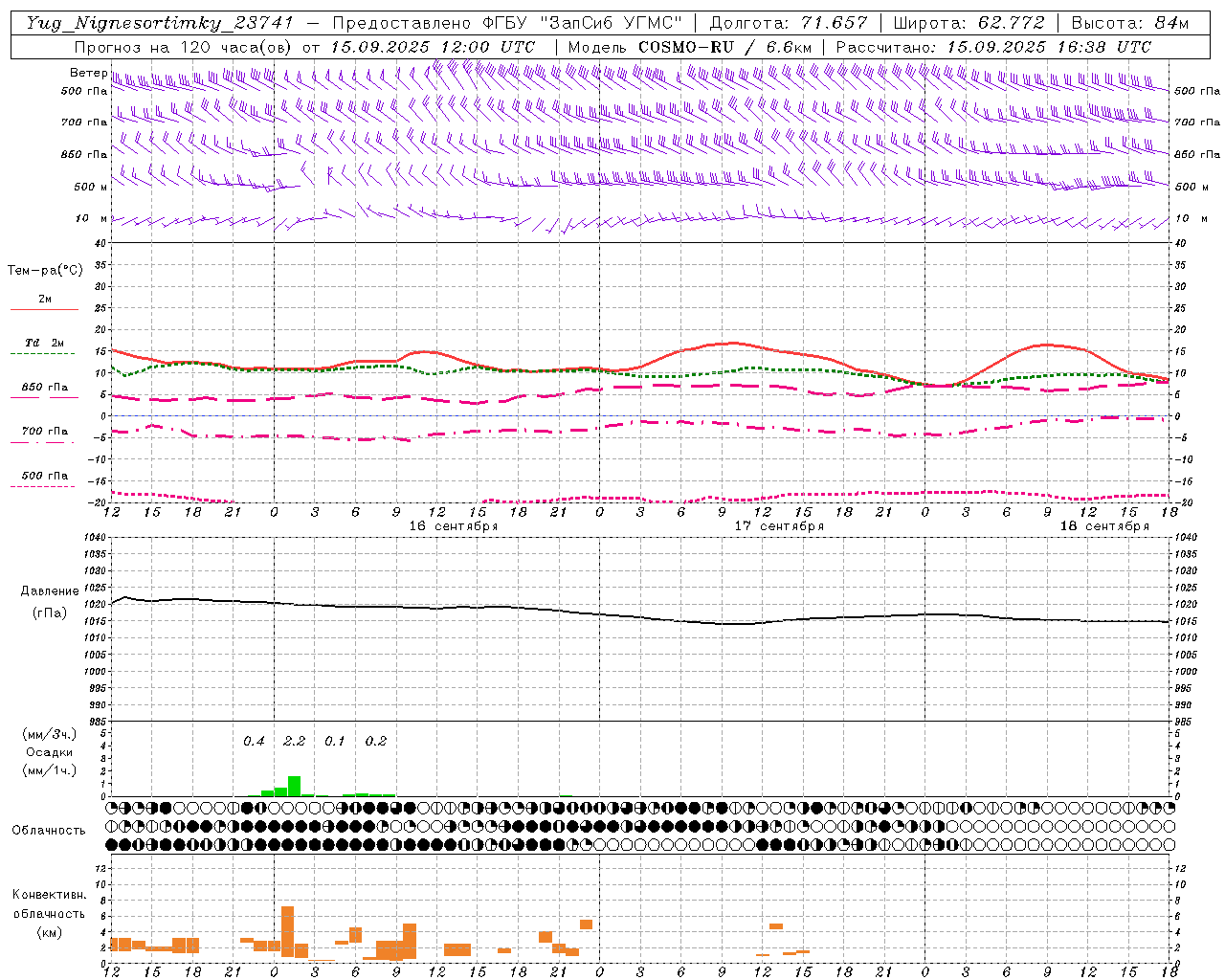Click the (мм/1ч.) unit label
The width and height of the screenshot is (1225, 980).
50,770
